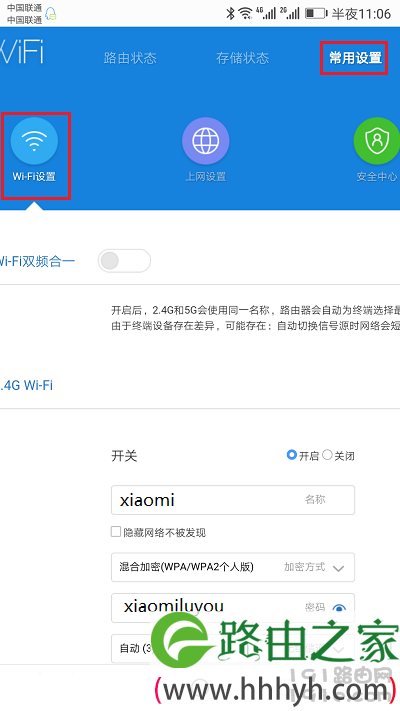Click the 开关 label
This screenshot has width=400, height=711.
point(124,456)
